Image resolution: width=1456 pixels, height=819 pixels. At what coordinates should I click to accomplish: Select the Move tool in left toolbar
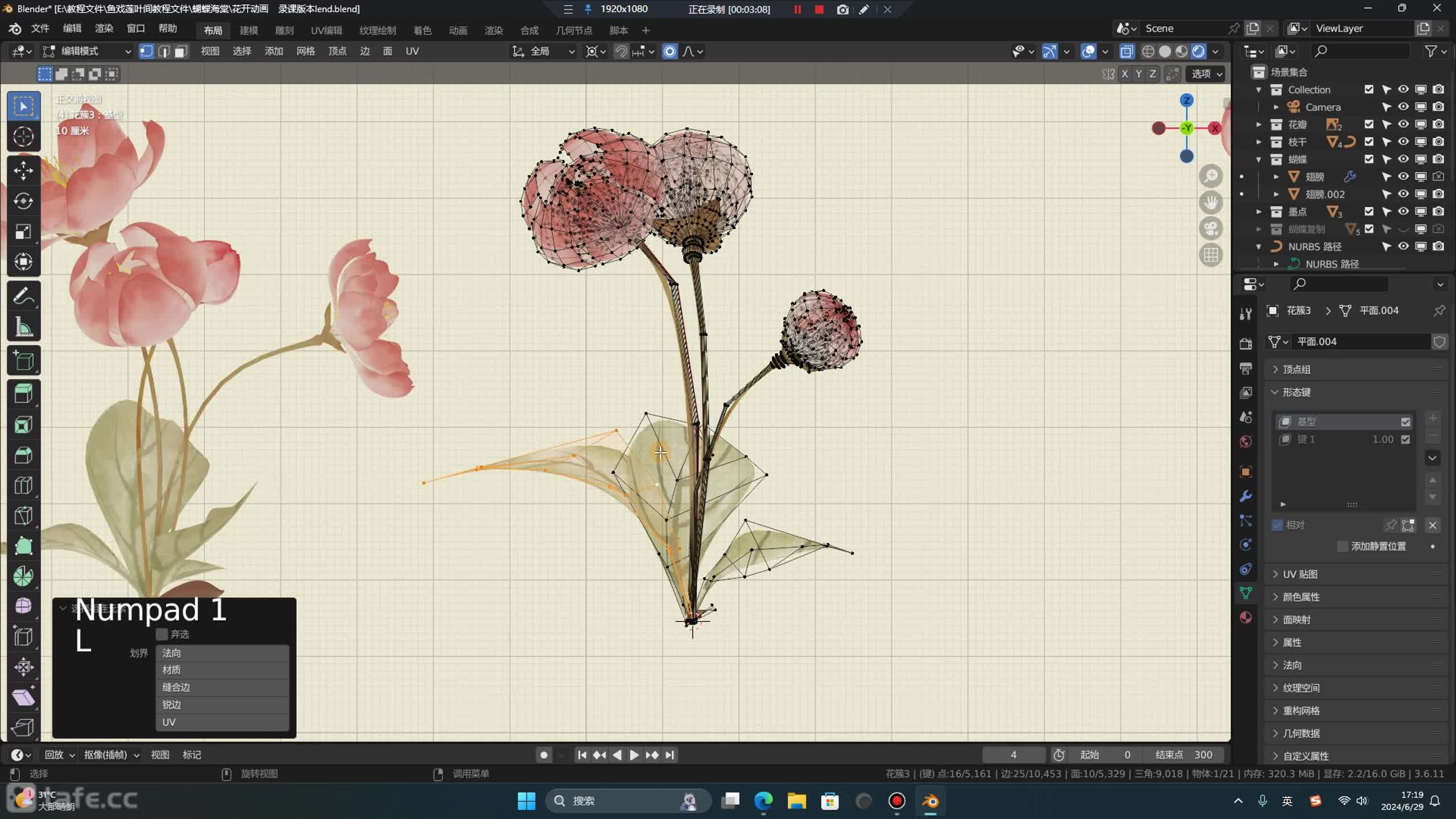click(23, 170)
